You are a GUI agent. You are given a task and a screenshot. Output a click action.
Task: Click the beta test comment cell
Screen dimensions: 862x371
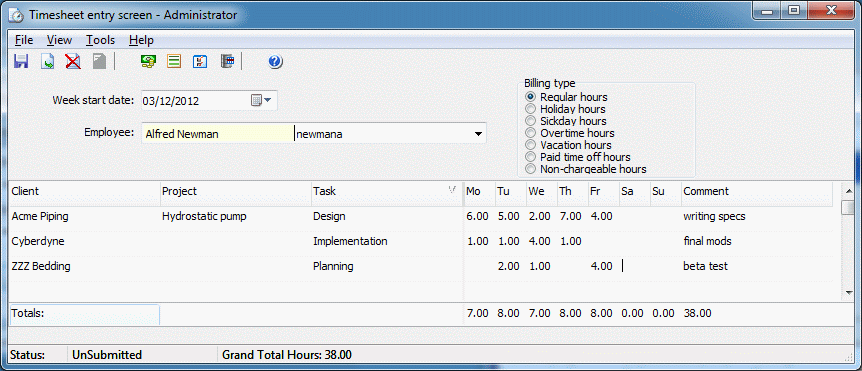[757, 267]
